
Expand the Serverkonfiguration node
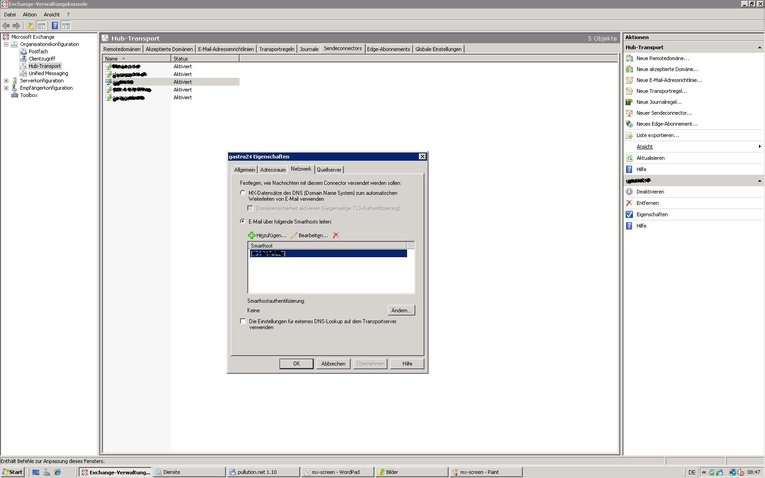tap(6, 81)
